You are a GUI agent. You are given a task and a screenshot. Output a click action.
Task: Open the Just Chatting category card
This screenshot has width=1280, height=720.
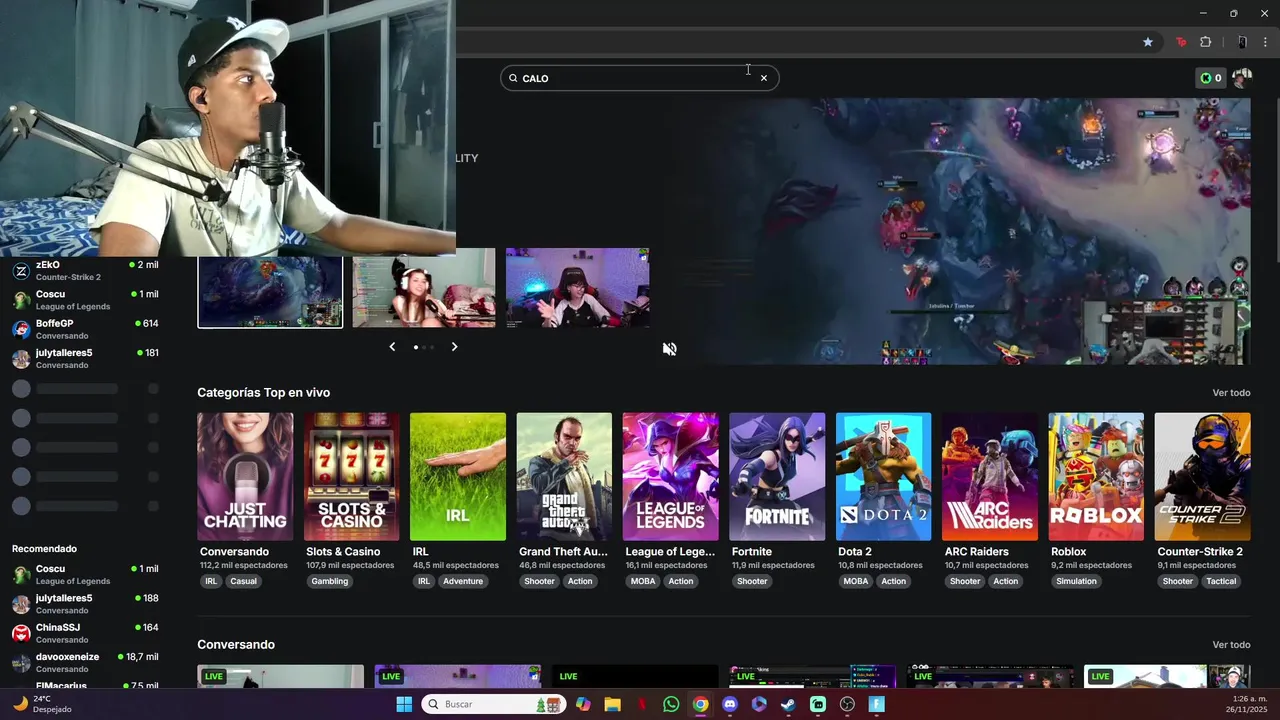tap(245, 477)
